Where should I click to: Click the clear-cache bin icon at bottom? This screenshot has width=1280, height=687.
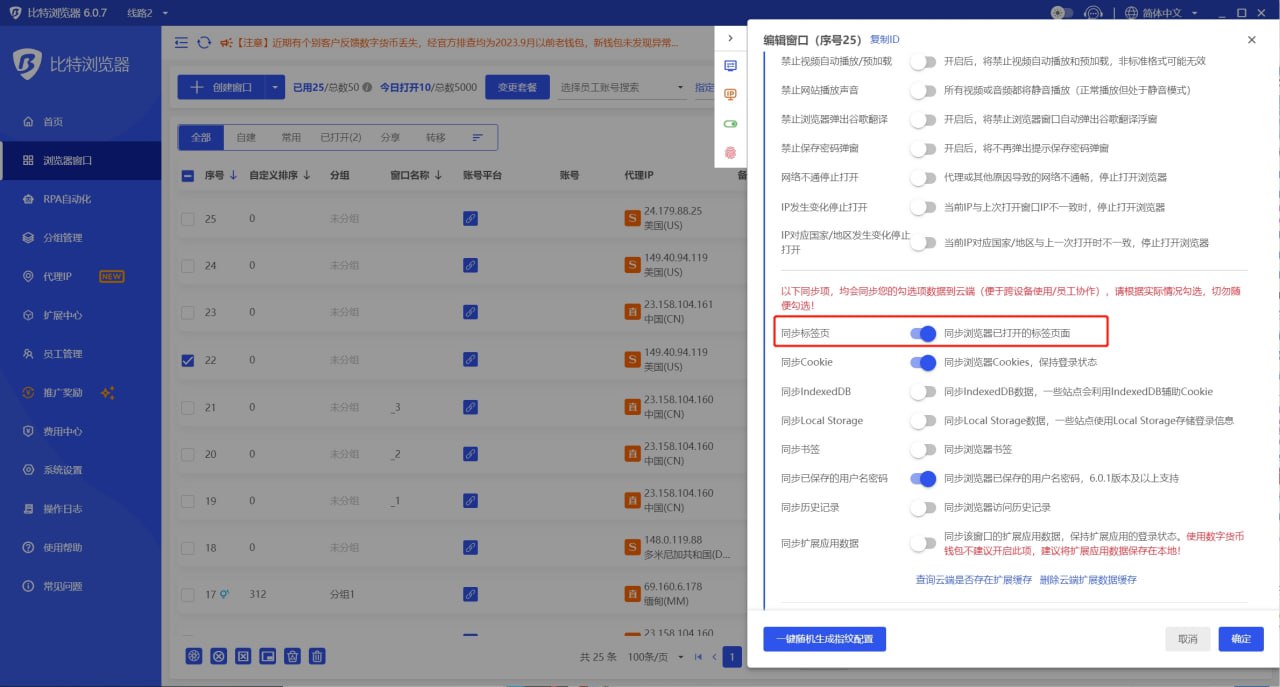[x=293, y=656]
